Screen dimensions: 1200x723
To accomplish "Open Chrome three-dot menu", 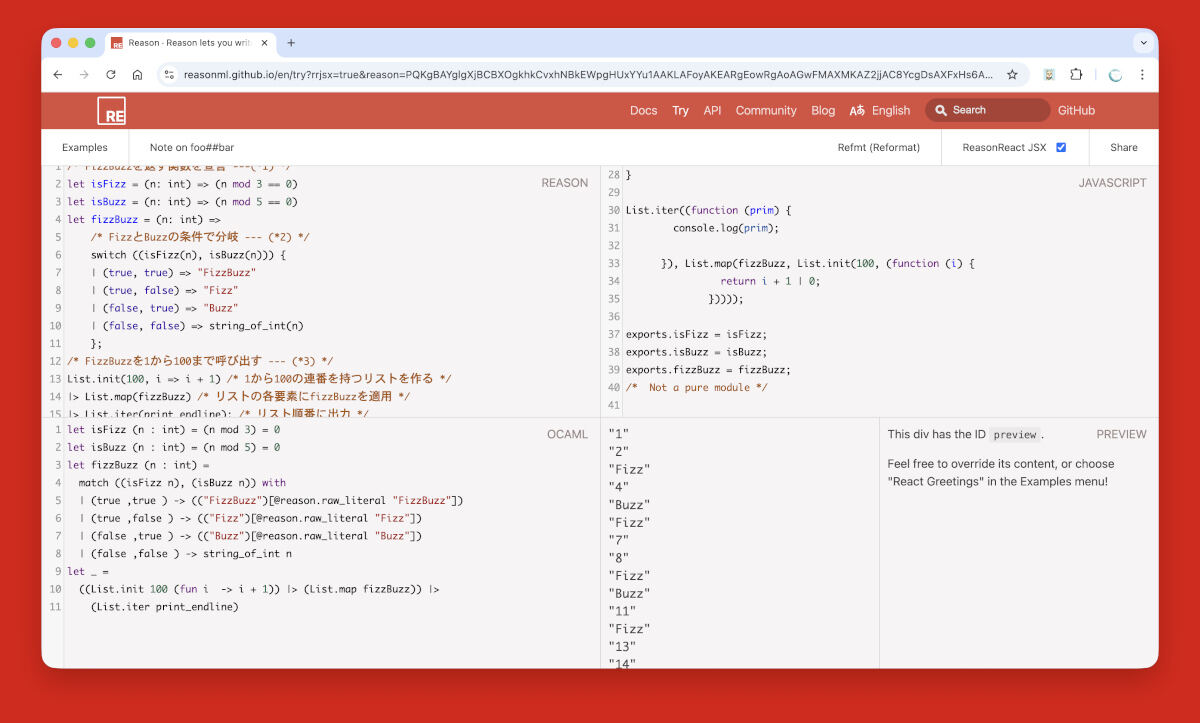I will point(1142,75).
